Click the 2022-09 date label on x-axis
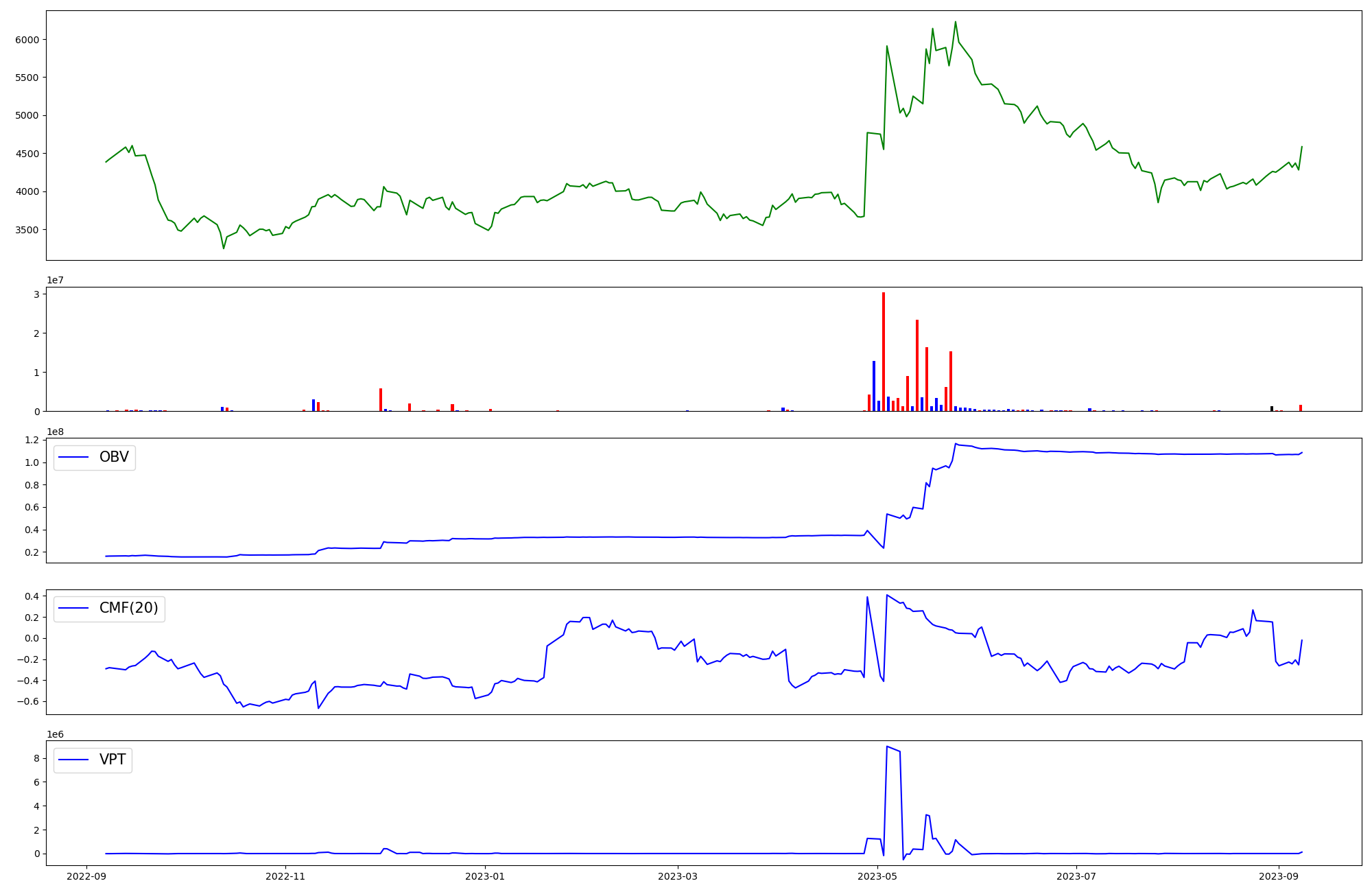Viewport: 1372px width, 892px height. [x=86, y=877]
